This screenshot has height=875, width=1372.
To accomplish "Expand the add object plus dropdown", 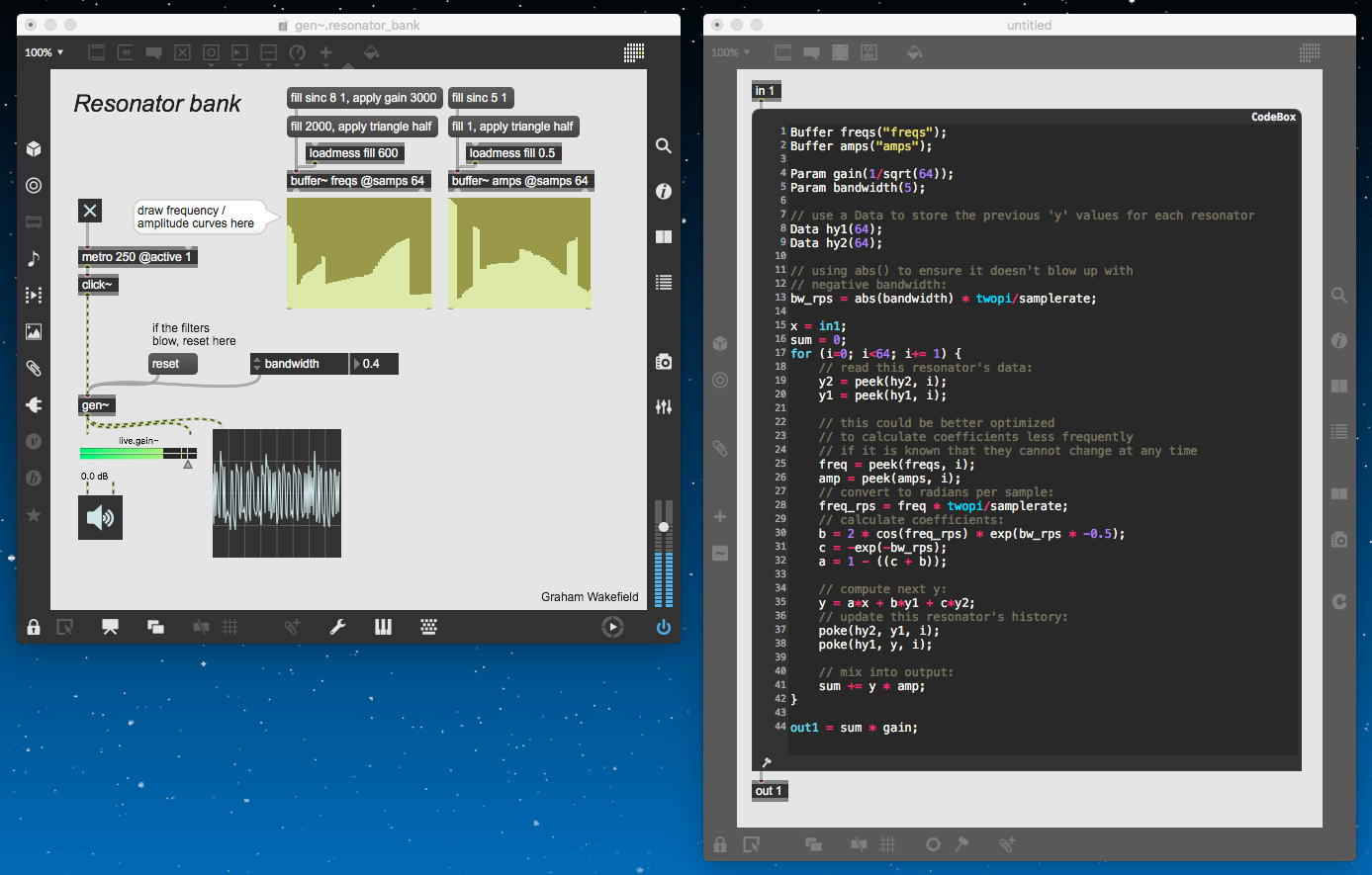I will (x=325, y=52).
